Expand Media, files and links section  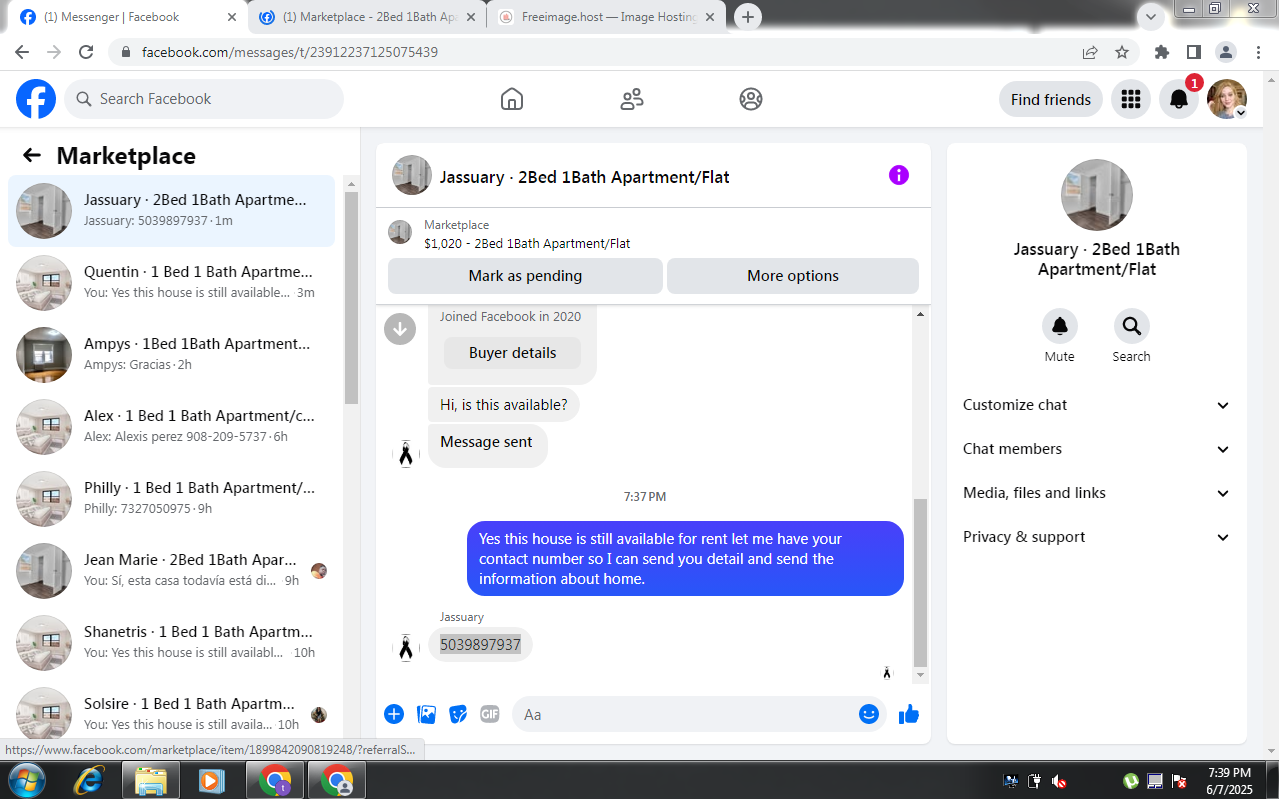(1096, 493)
